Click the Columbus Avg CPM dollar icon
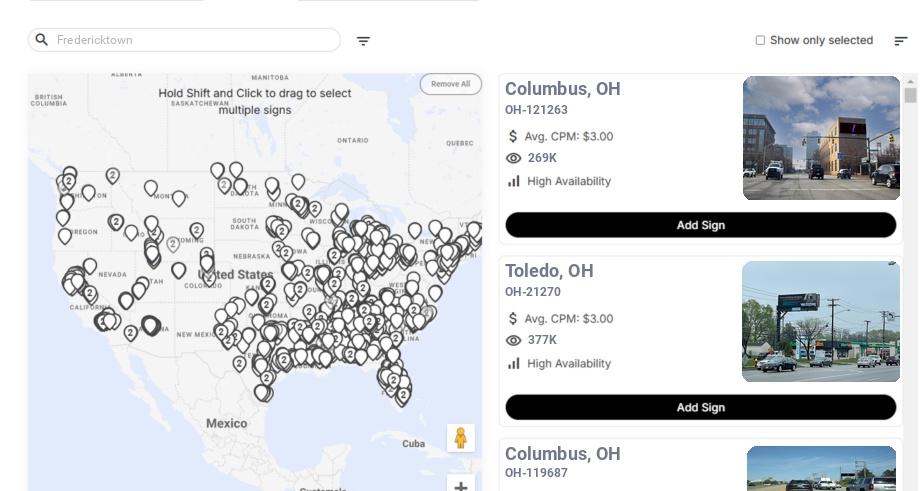920x491 pixels. [513, 136]
